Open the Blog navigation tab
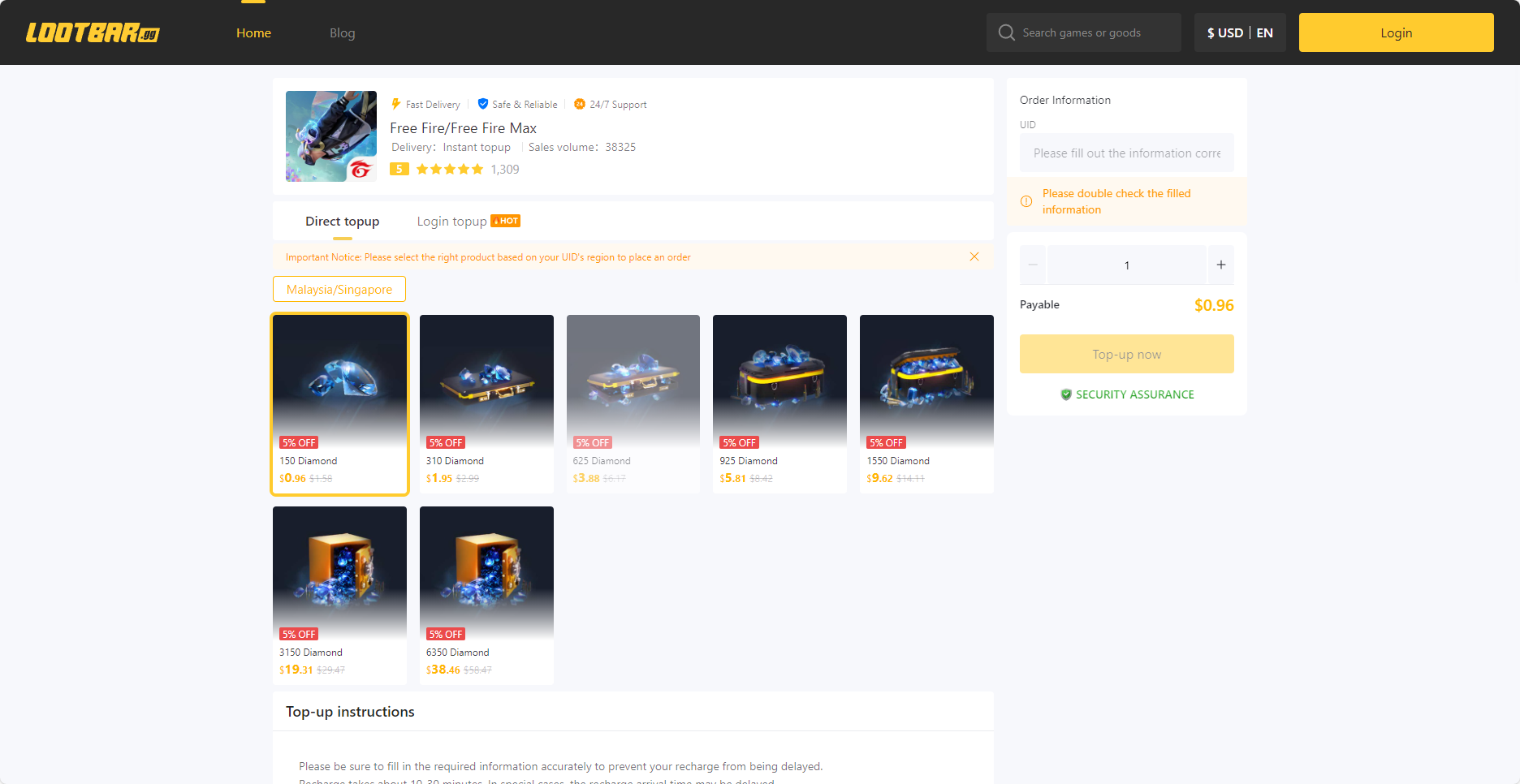The height and width of the screenshot is (784, 1520). click(342, 33)
